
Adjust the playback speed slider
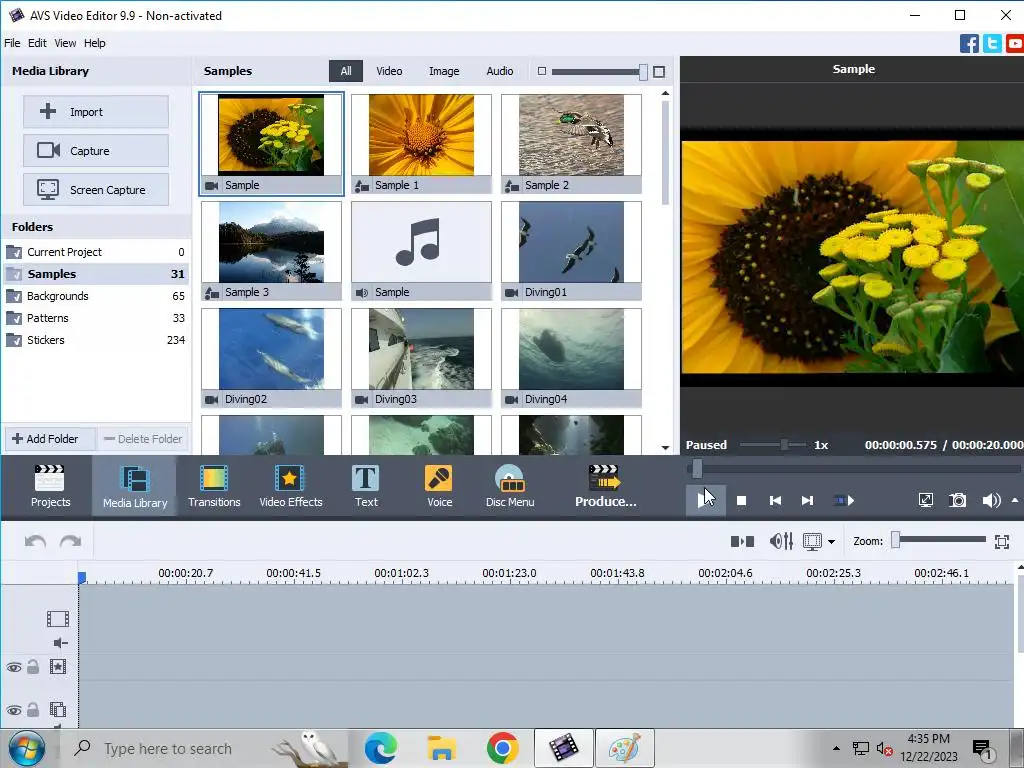784,445
